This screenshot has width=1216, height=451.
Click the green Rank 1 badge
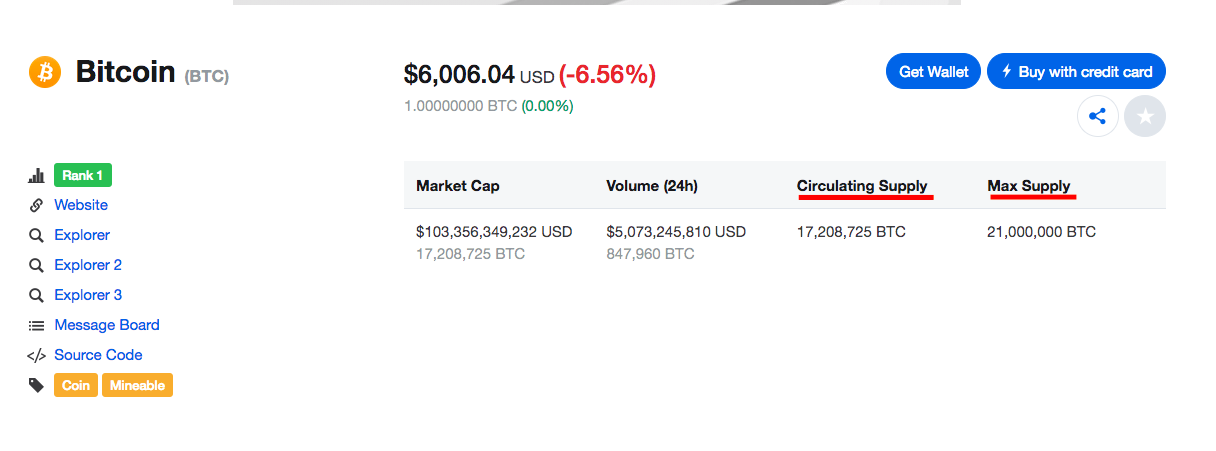pyautogui.click(x=83, y=176)
